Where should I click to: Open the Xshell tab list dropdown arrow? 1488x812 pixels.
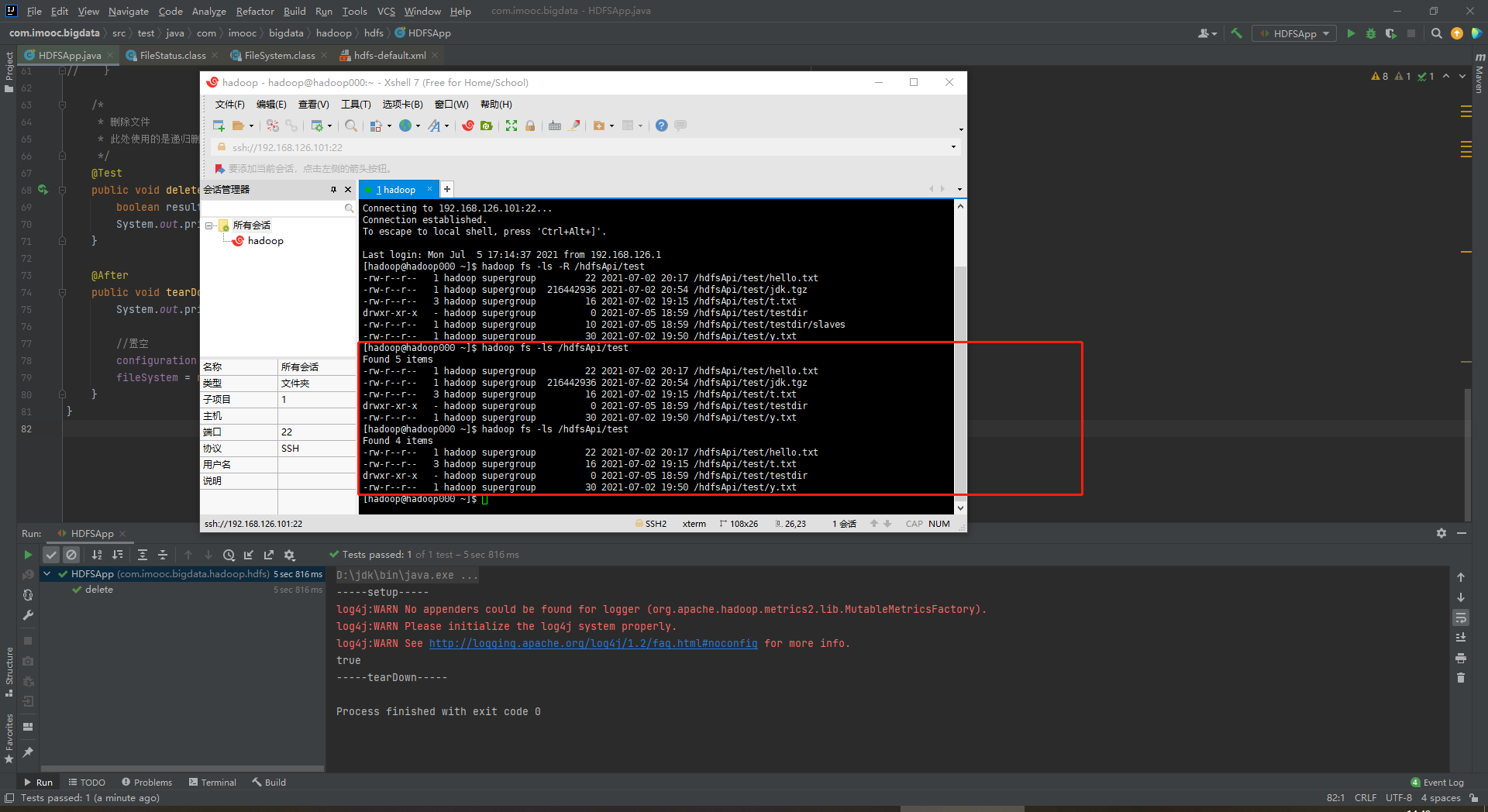(x=959, y=189)
